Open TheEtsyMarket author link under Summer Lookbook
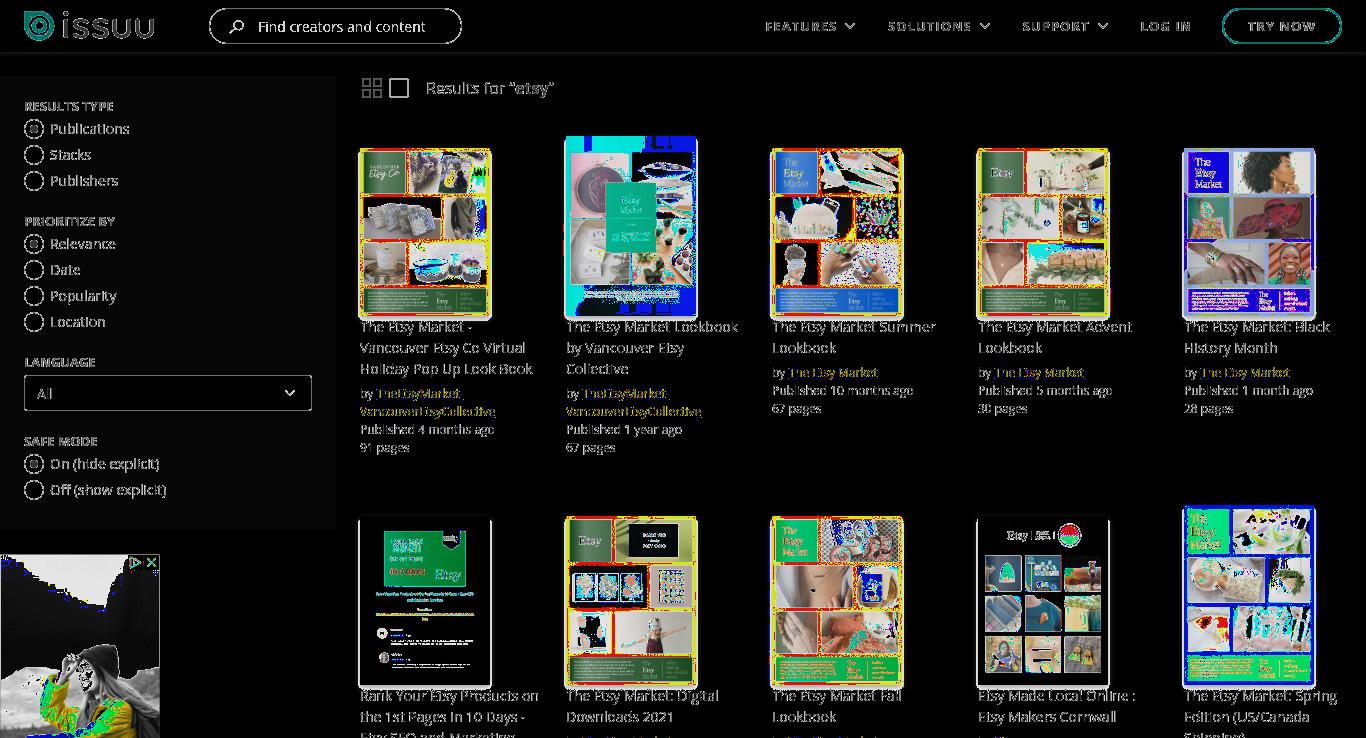 (x=833, y=373)
